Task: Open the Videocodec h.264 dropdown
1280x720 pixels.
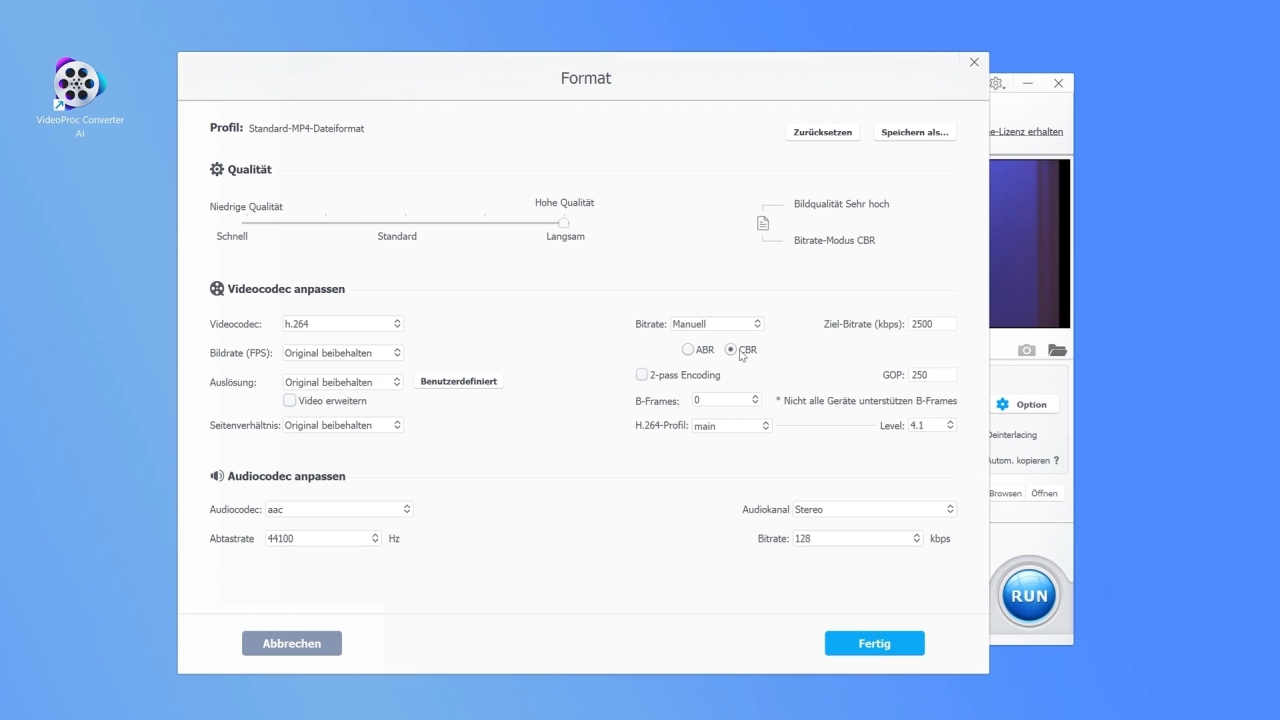Action: 343,324
